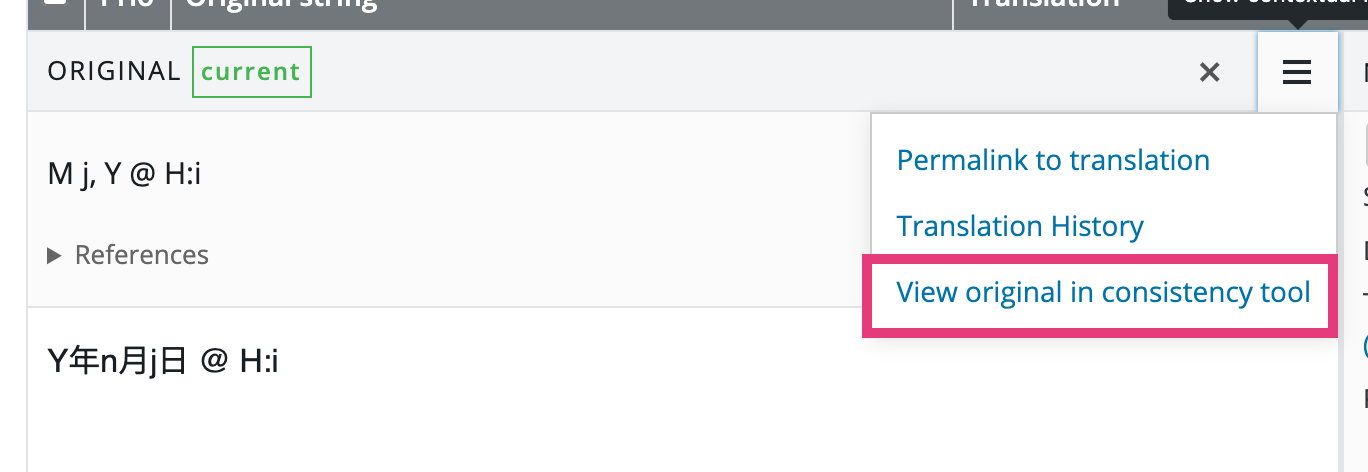Click the cut-off heading right of the menu icon

point(1364,72)
